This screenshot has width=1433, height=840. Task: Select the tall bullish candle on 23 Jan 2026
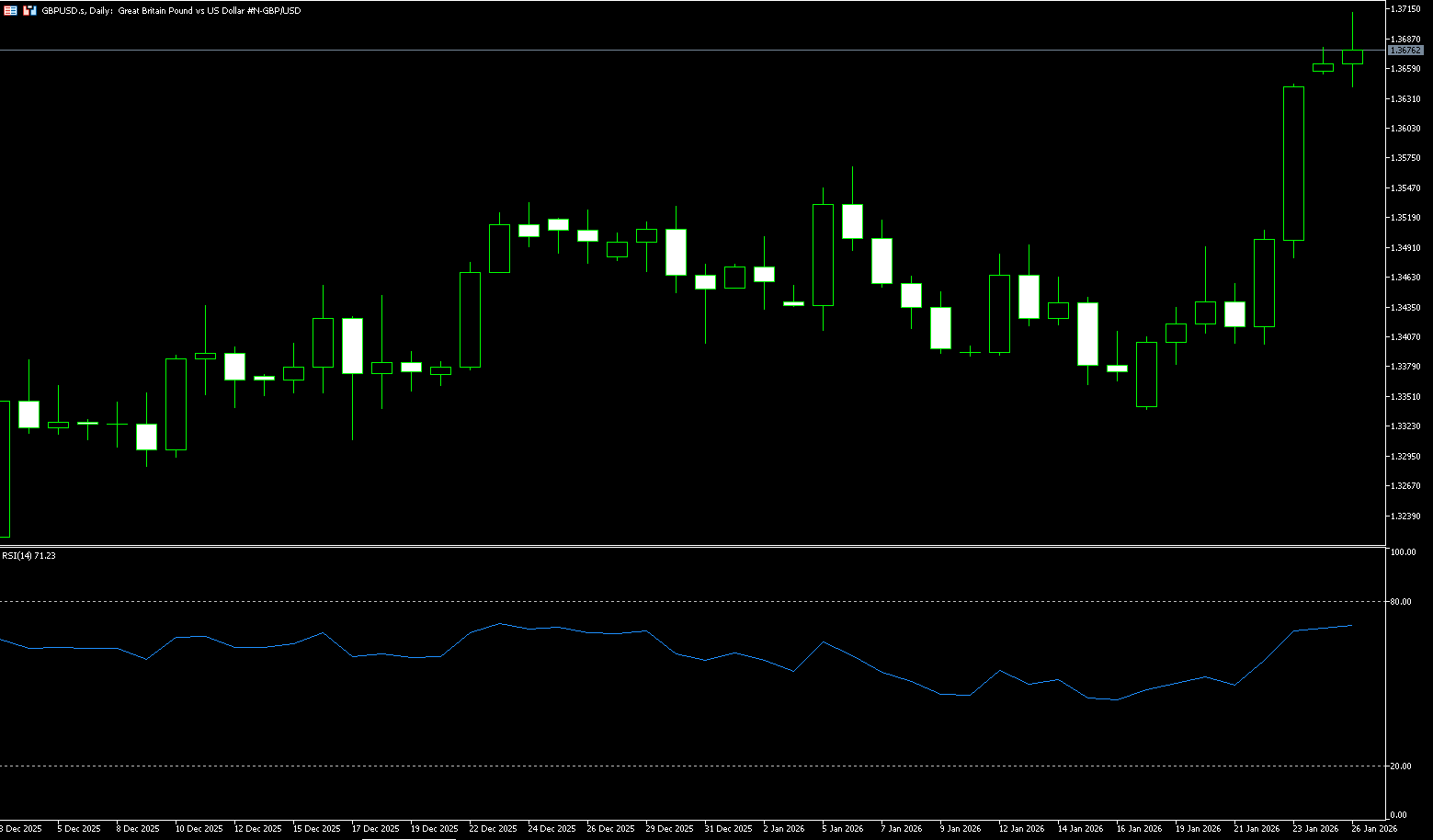coord(1293,164)
